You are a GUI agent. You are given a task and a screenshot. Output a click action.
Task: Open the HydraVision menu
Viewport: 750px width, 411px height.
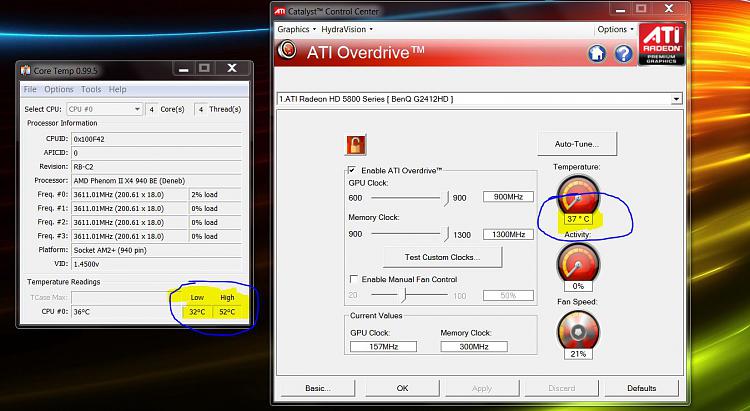347,29
